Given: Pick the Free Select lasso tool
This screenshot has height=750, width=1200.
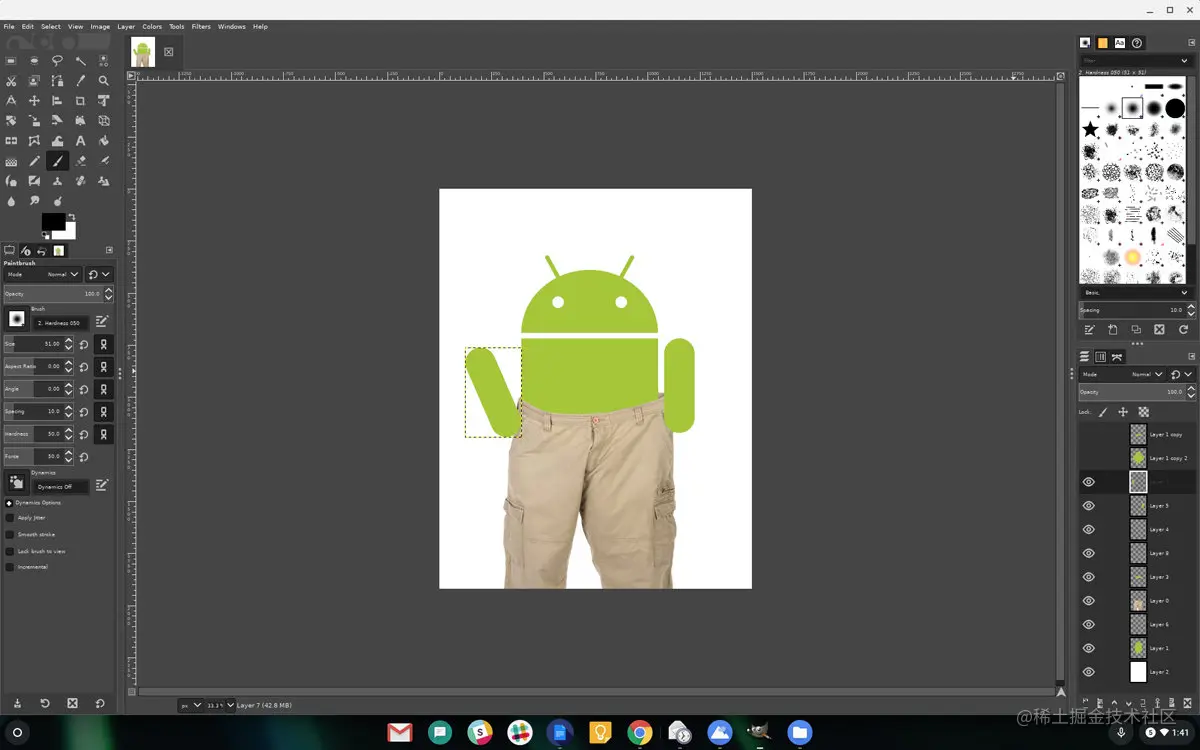Looking at the screenshot, I should coord(57,61).
